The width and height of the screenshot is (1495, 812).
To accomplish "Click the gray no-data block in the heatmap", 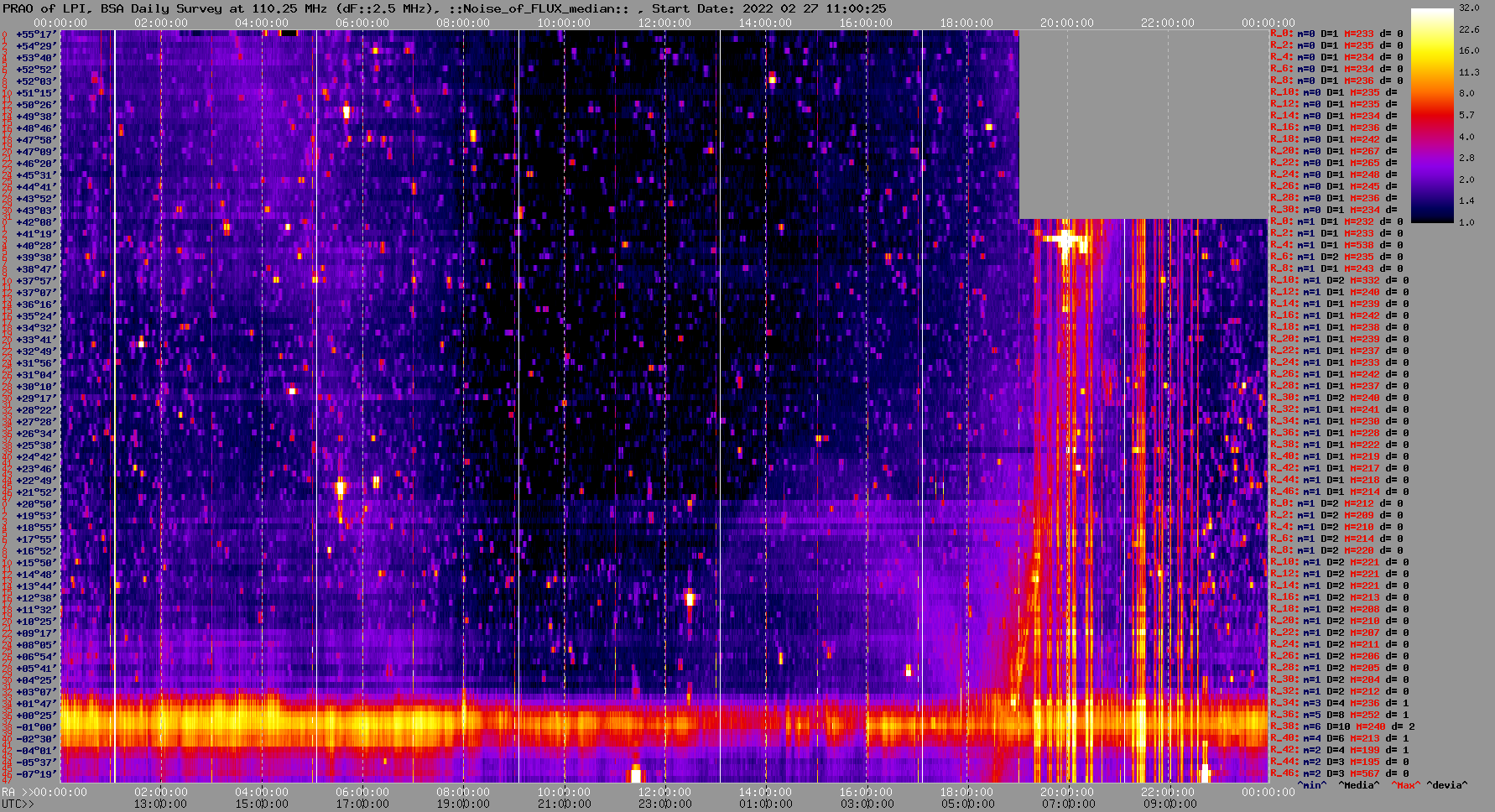I will pos(1143,124).
